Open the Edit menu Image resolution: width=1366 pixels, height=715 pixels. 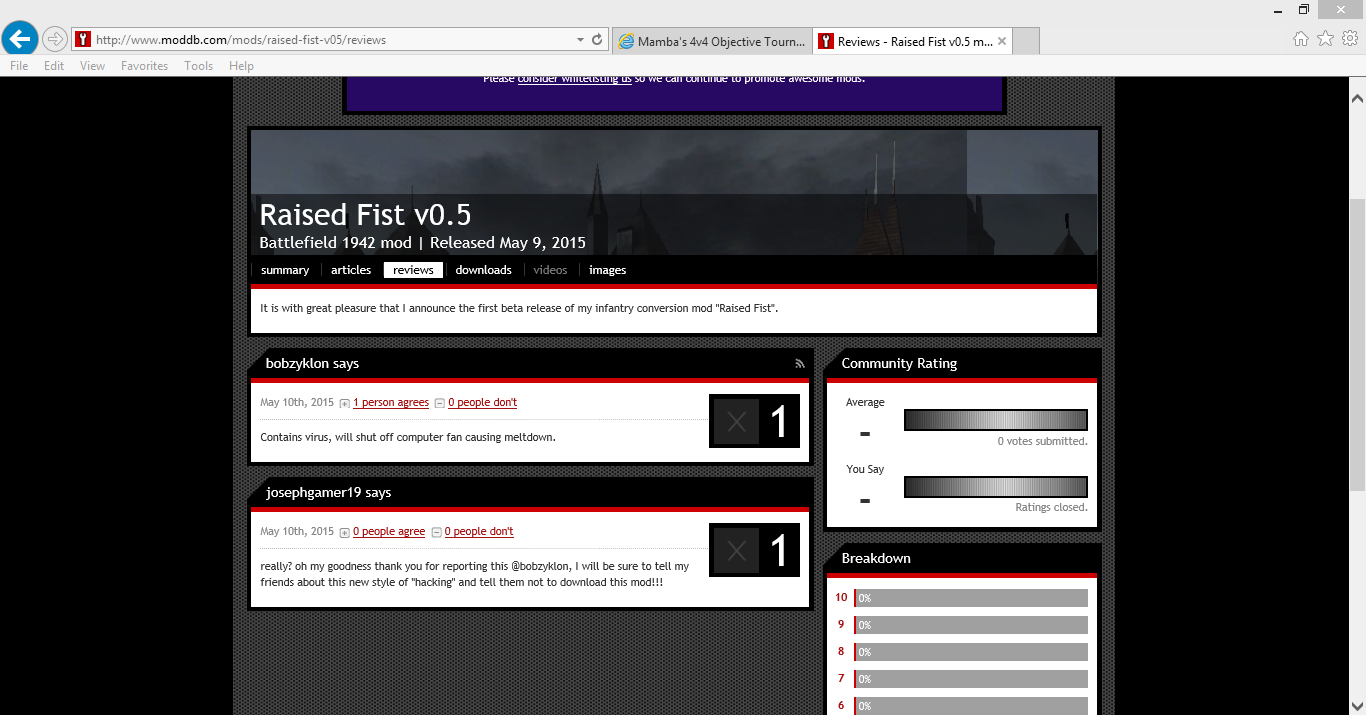point(54,66)
